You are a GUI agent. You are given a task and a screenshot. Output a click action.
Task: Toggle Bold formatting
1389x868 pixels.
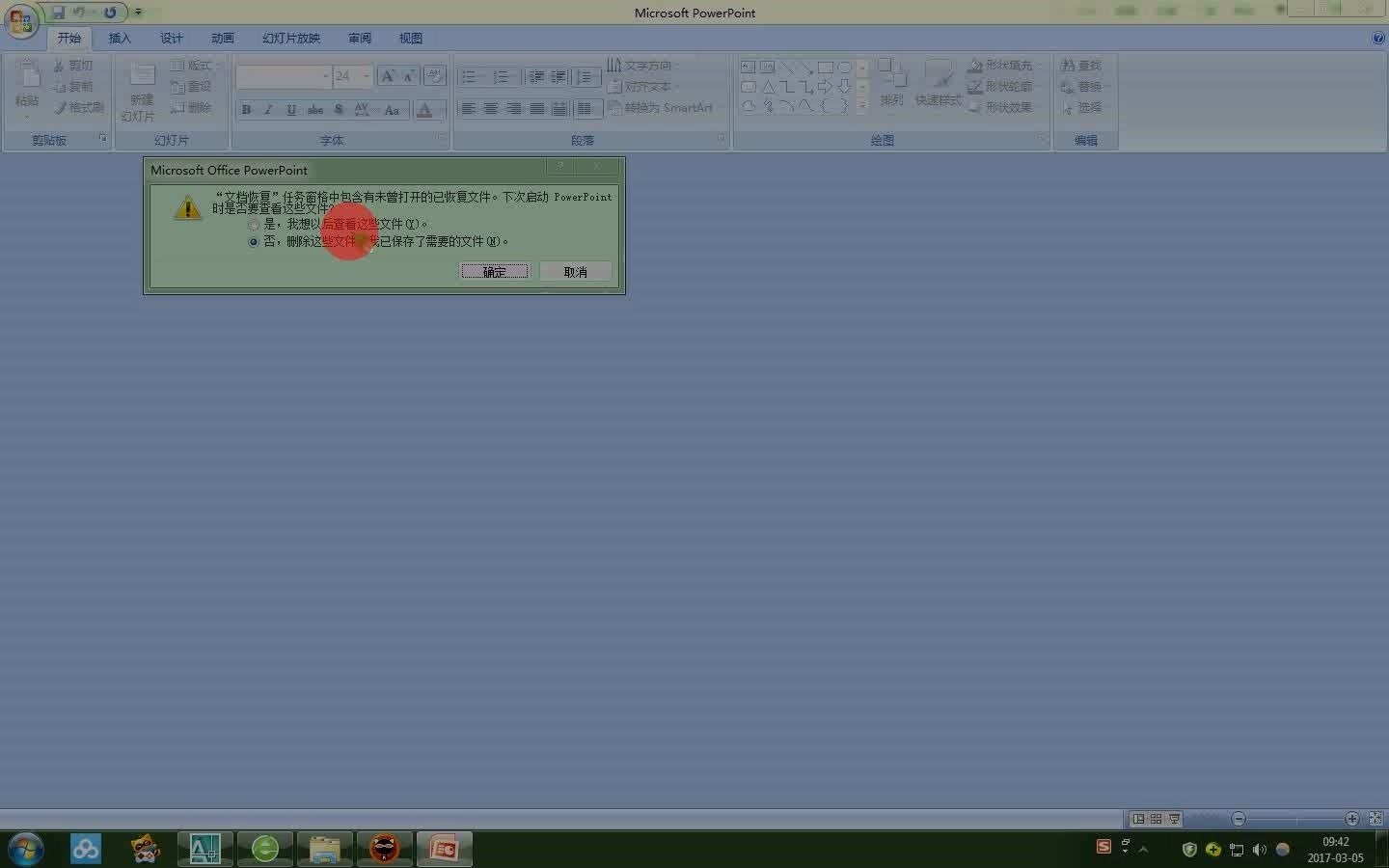tap(247, 110)
